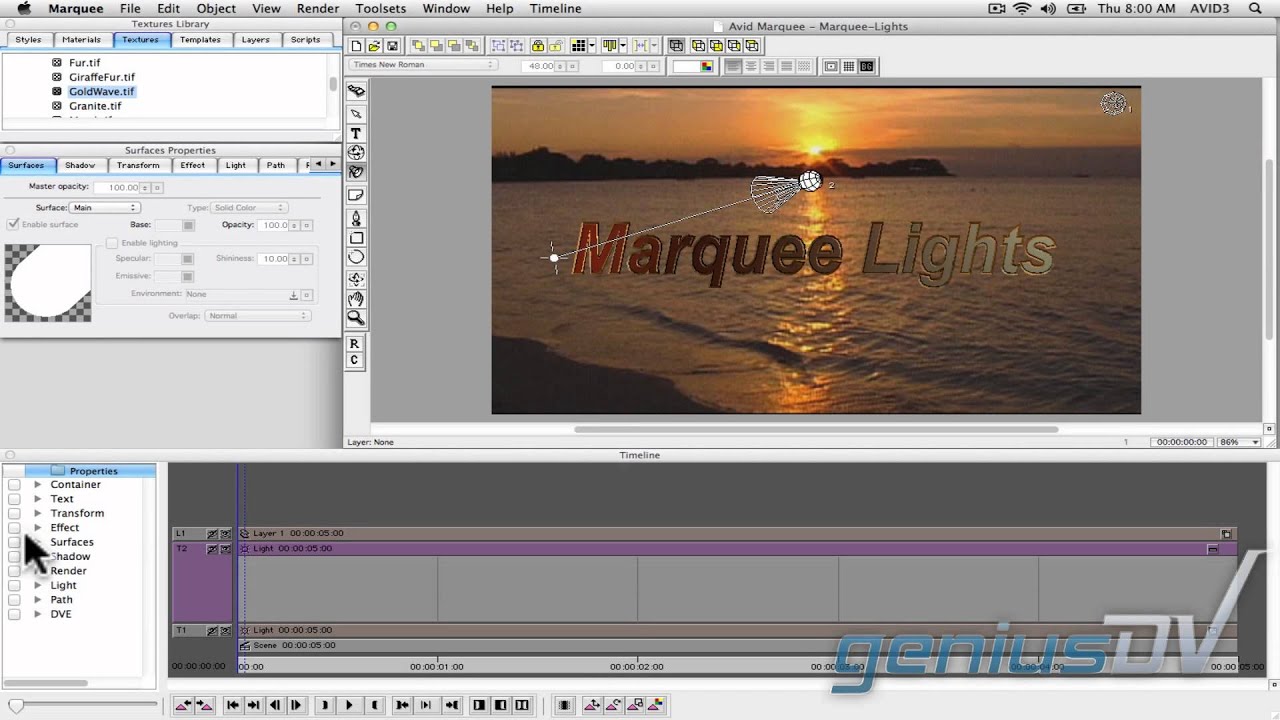Select GoldWave.tif in textures list
Image resolution: width=1280 pixels, height=720 pixels.
(x=101, y=91)
